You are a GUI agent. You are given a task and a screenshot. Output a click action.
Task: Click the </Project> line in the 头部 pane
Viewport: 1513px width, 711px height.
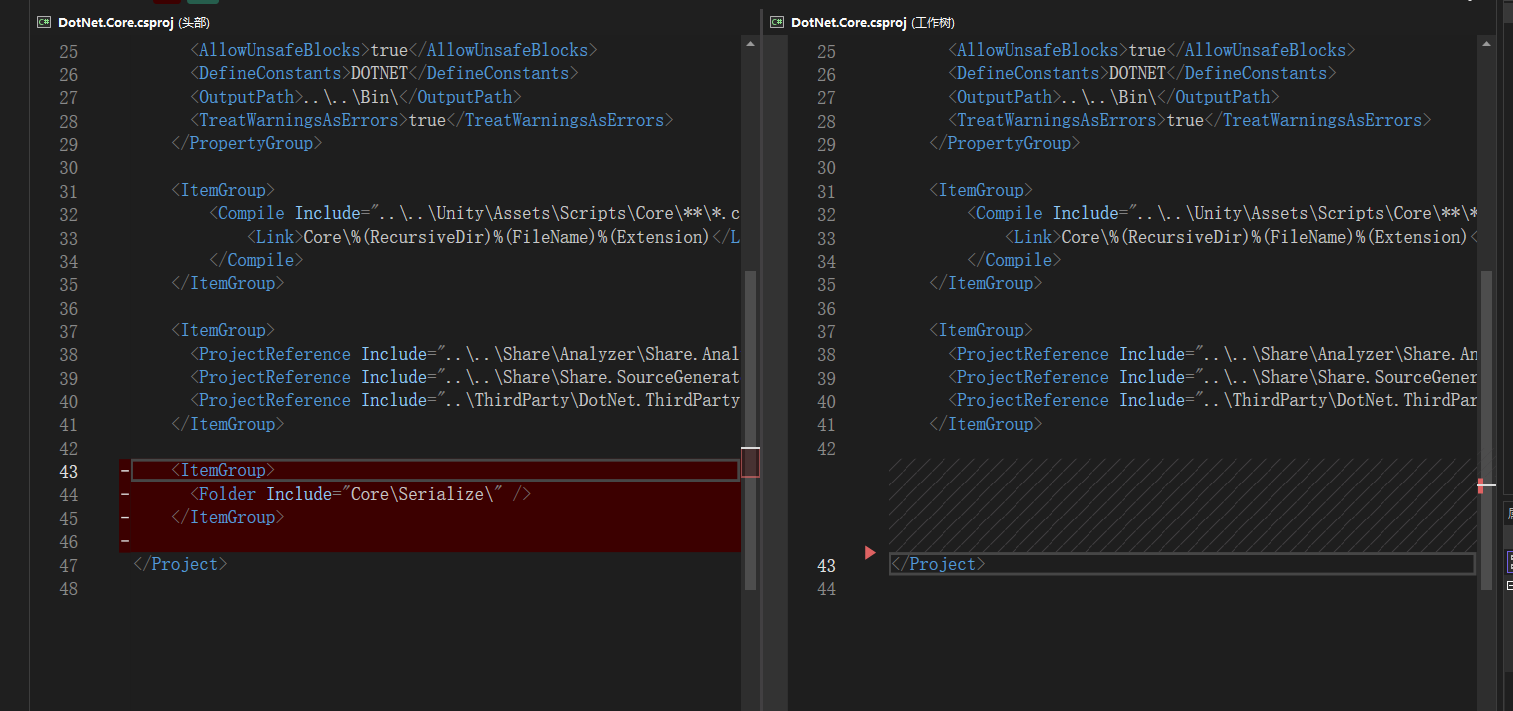(x=180, y=564)
